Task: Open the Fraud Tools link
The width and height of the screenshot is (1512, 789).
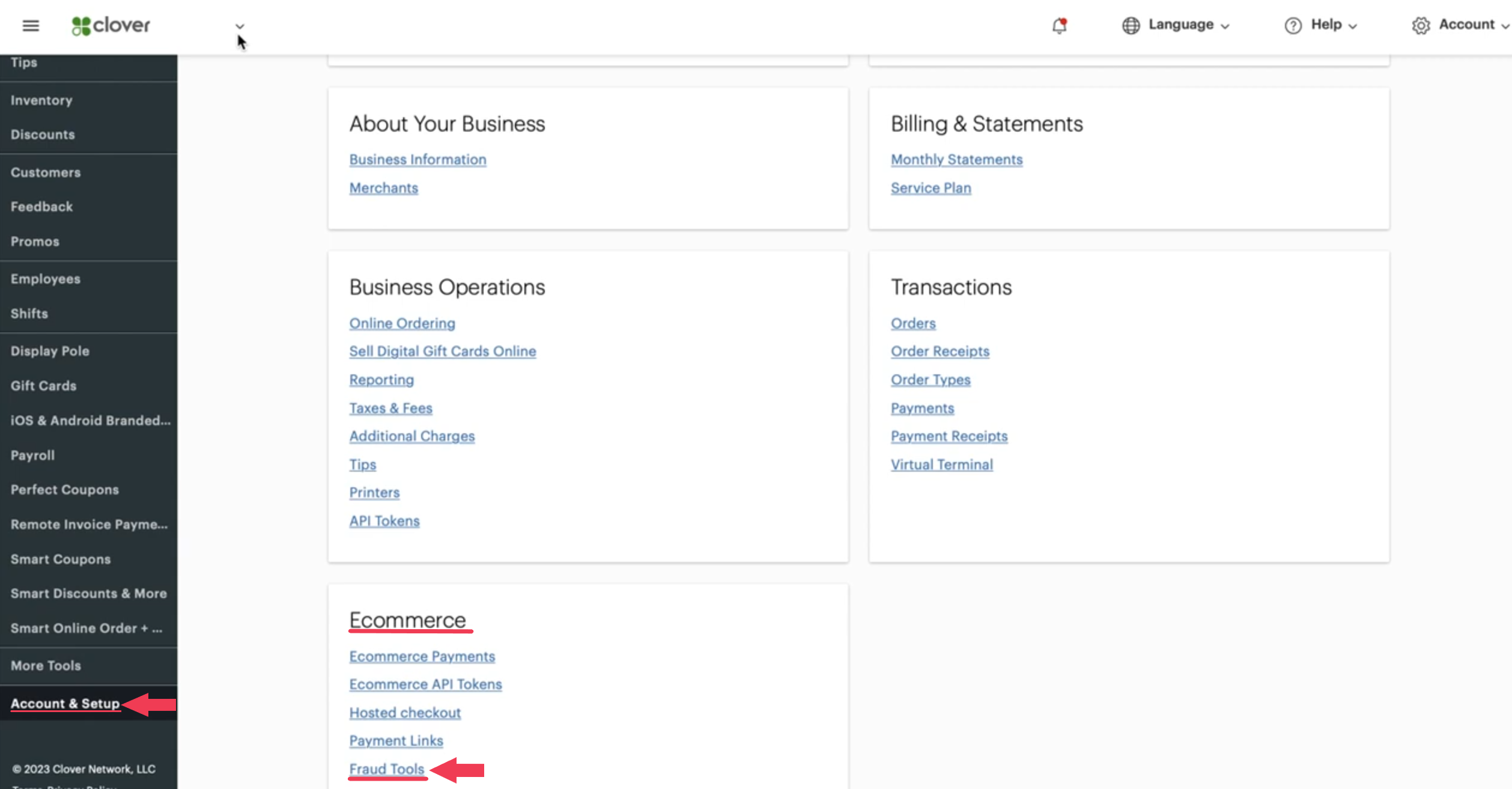Action: coord(387,769)
